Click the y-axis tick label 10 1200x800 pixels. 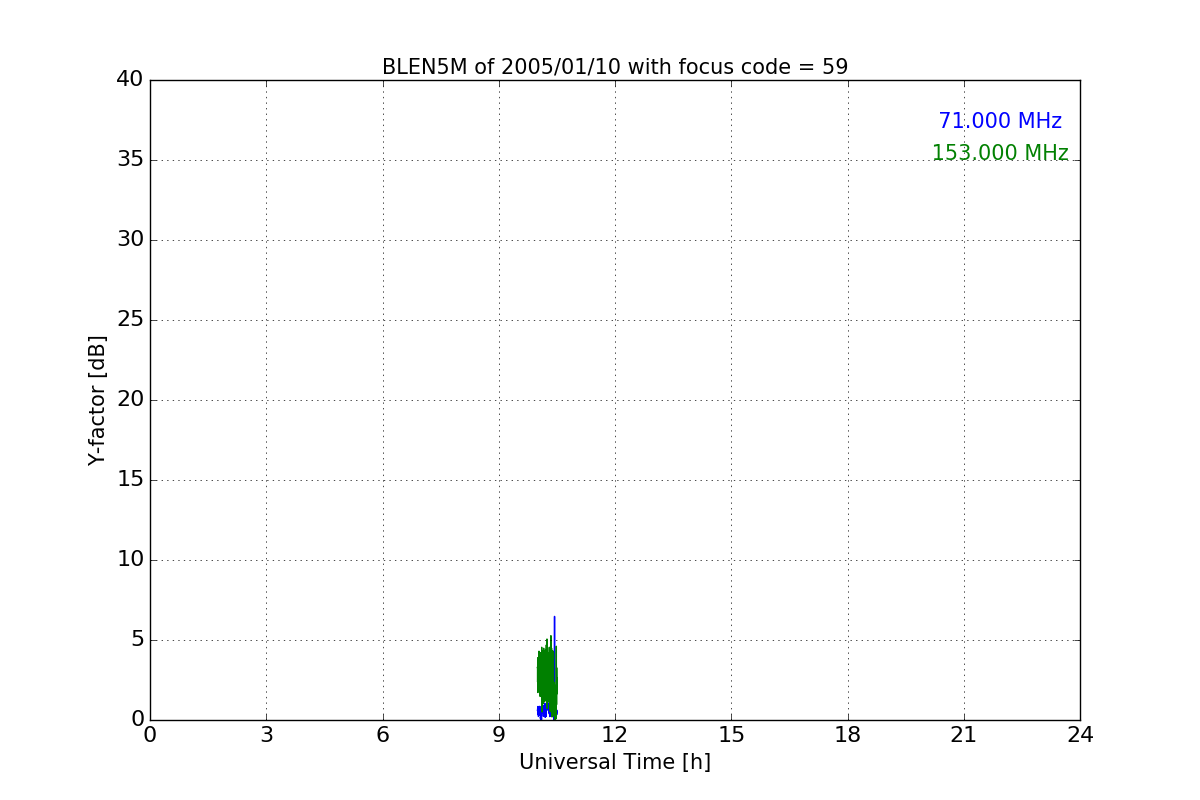[x=130, y=560]
